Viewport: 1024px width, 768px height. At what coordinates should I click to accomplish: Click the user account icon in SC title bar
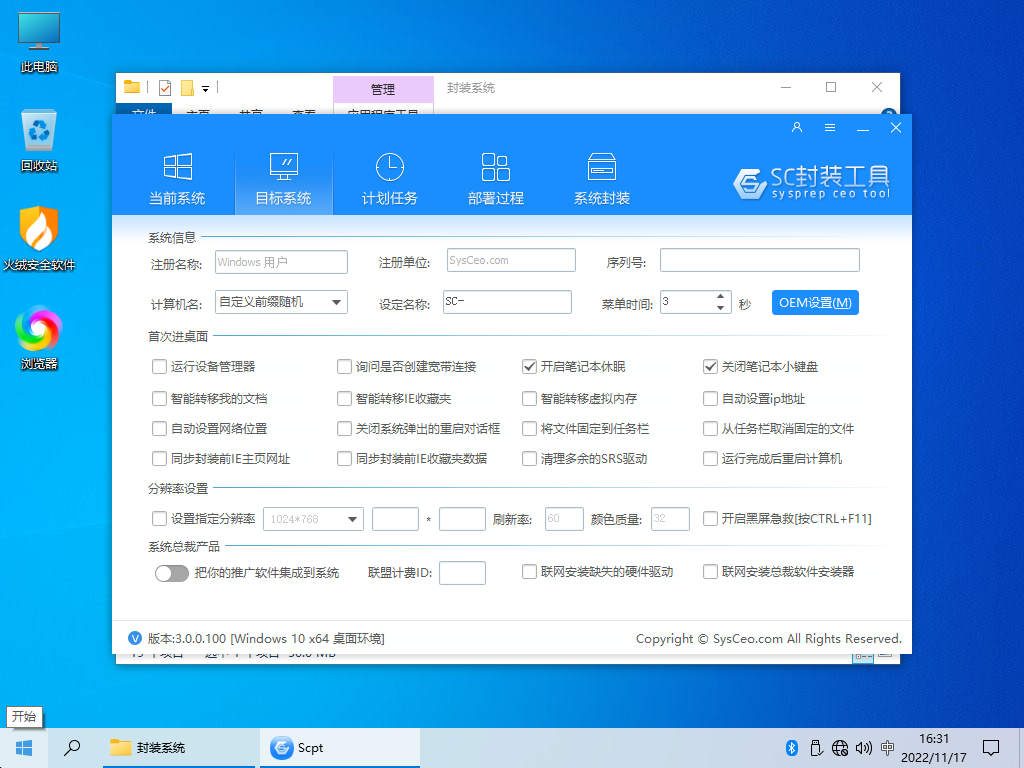point(797,127)
